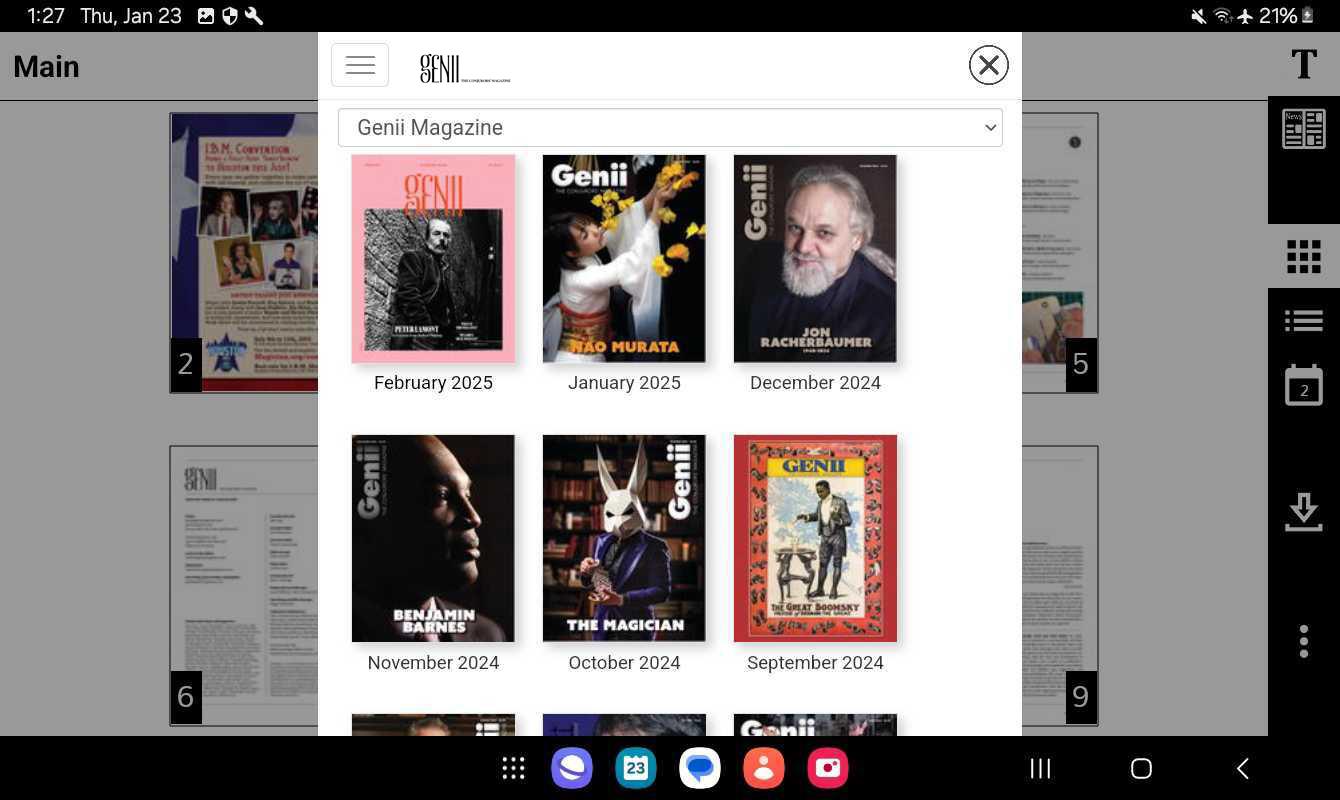
Task: Open the hamburger menu in the dialog
Action: click(x=360, y=65)
